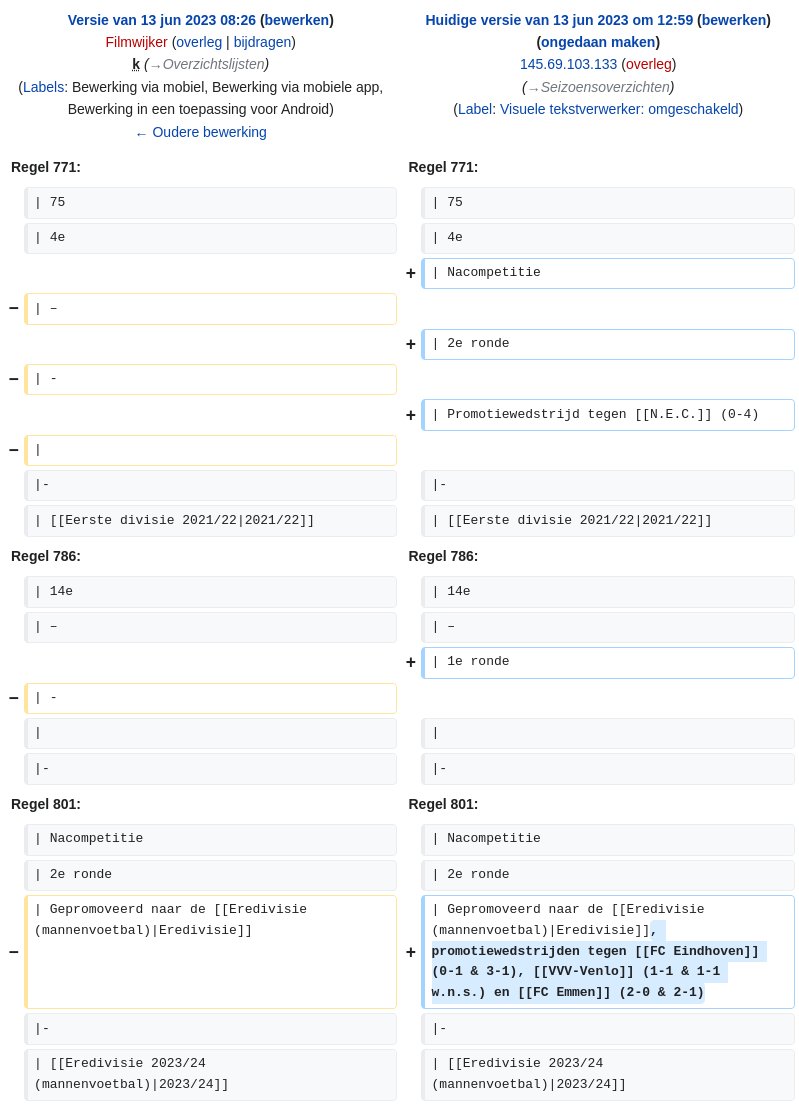Click 'ongedaan maken' to undo the edit
799x1105 pixels.
(x=597, y=42)
